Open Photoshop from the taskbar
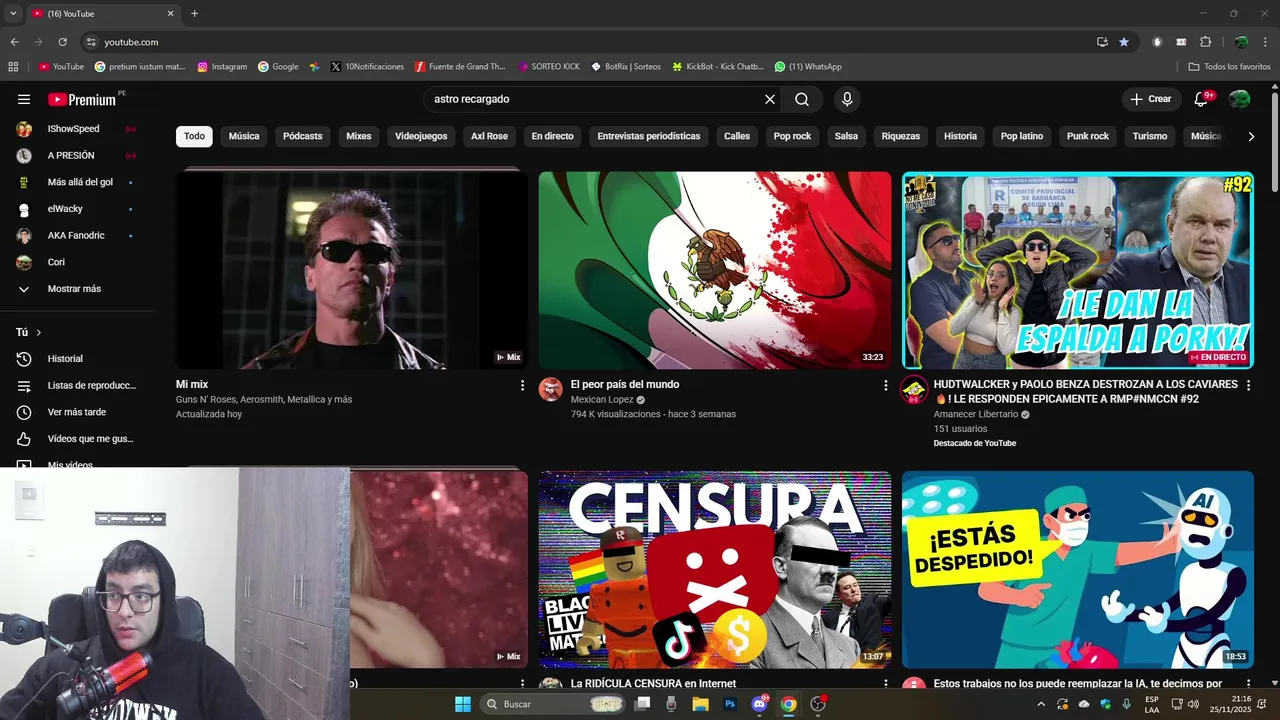This screenshot has width=1280, height=720. click(x=730, y=704)
